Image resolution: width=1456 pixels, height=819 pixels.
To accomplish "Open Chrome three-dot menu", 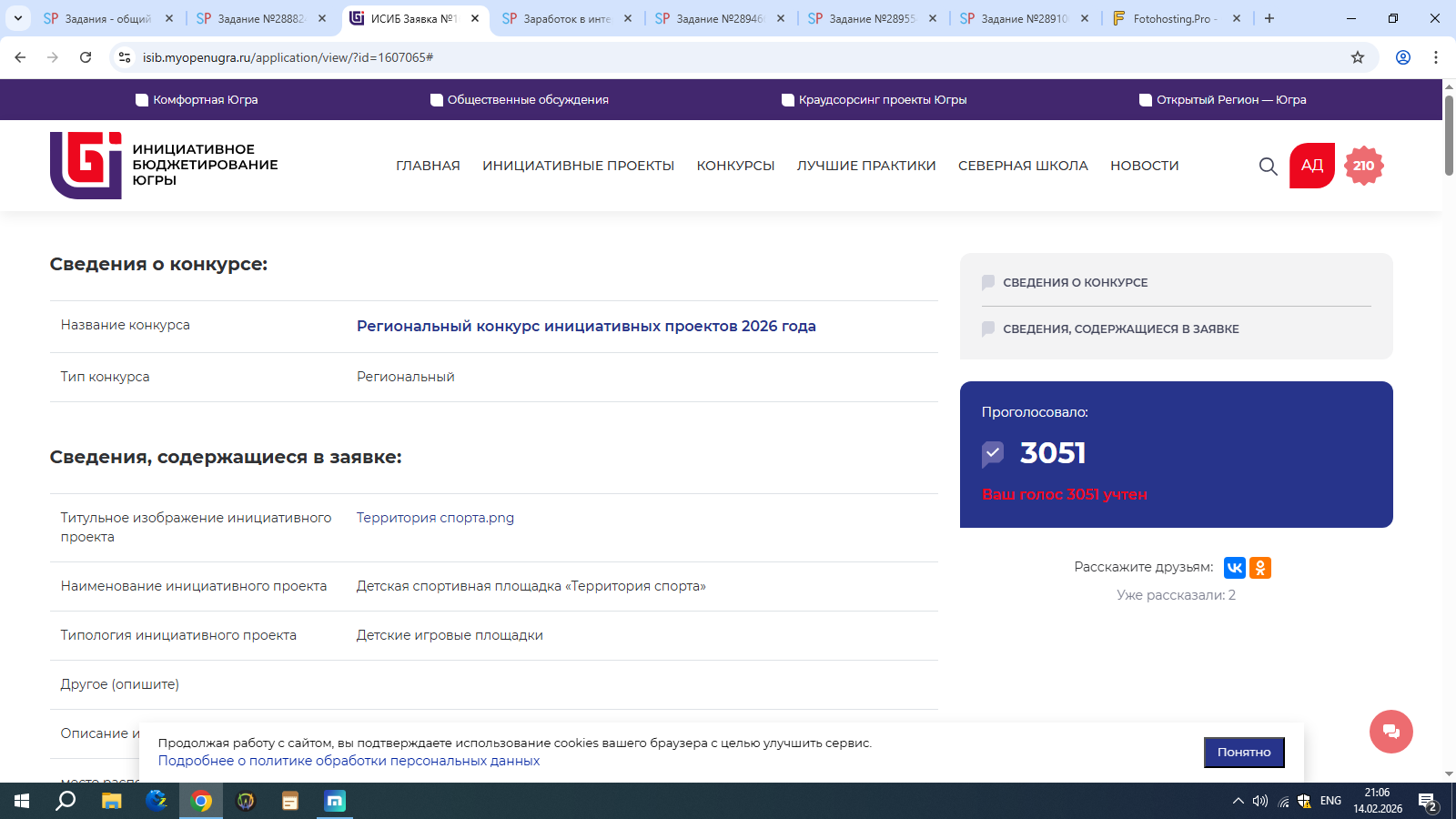I will point(1436,57).
